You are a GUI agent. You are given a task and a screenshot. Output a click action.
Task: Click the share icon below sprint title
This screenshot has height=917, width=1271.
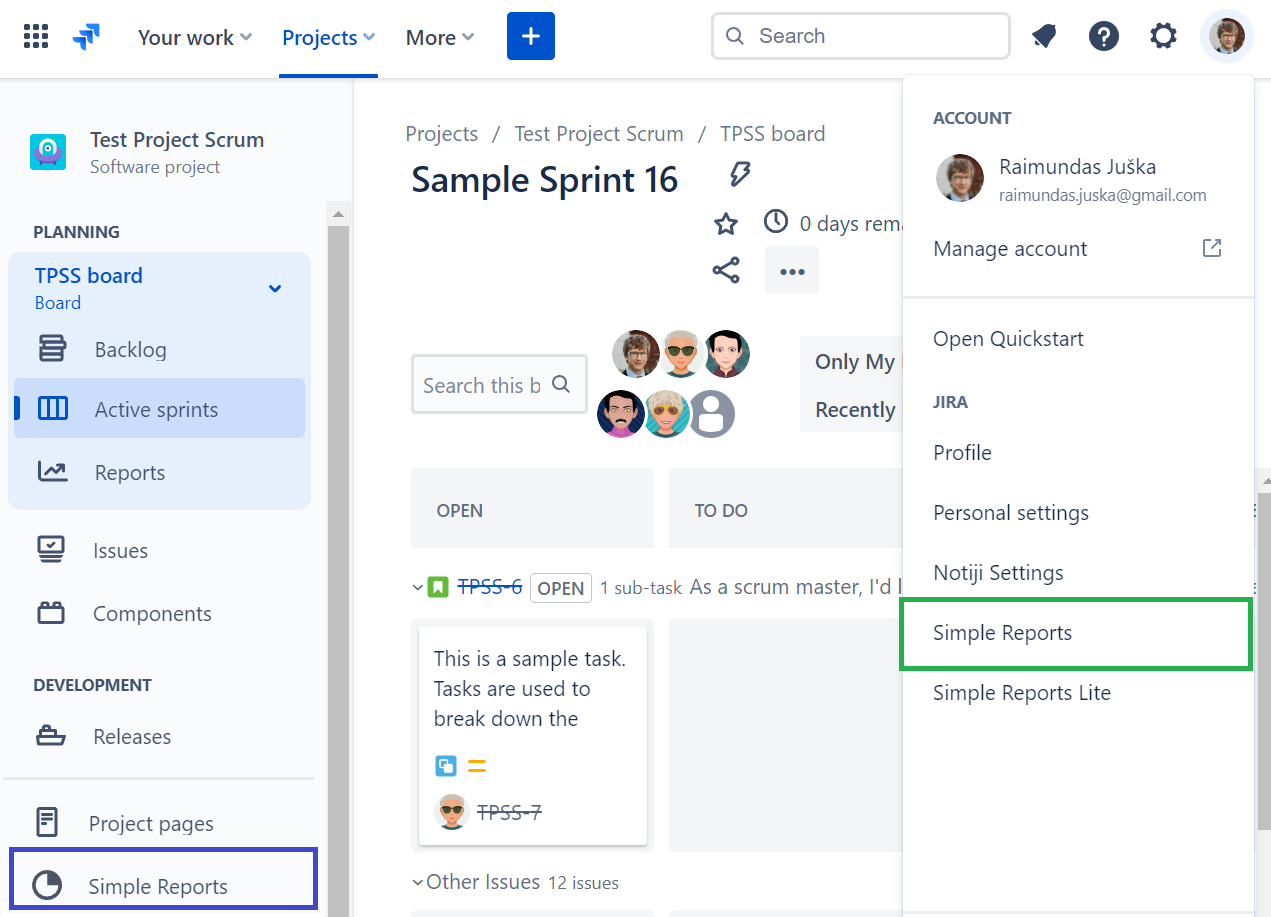[726, 270]
